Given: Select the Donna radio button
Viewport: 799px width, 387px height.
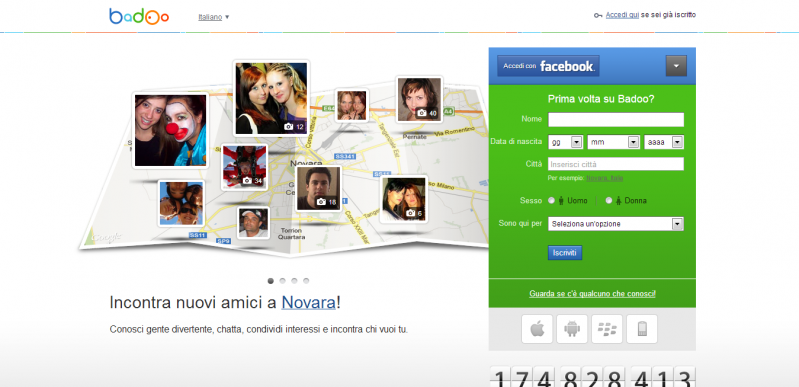Looking at the screenshot, I should [x=608, y=201].
